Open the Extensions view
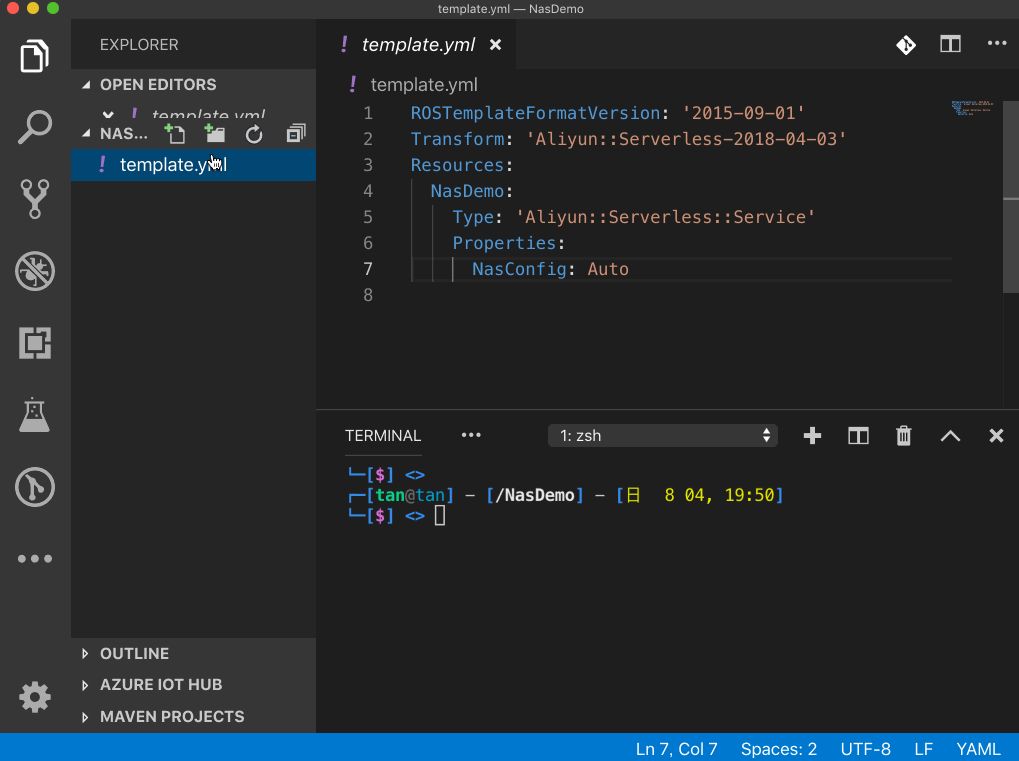The height and width of the screenshot is (761, 1019). (35, 342)
